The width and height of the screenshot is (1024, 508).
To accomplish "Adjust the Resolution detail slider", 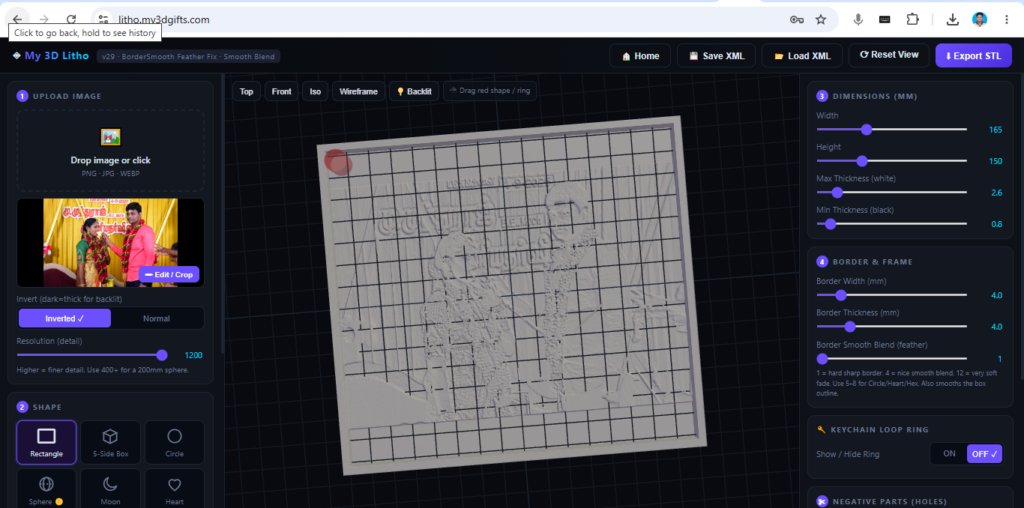I will [91, 355].
